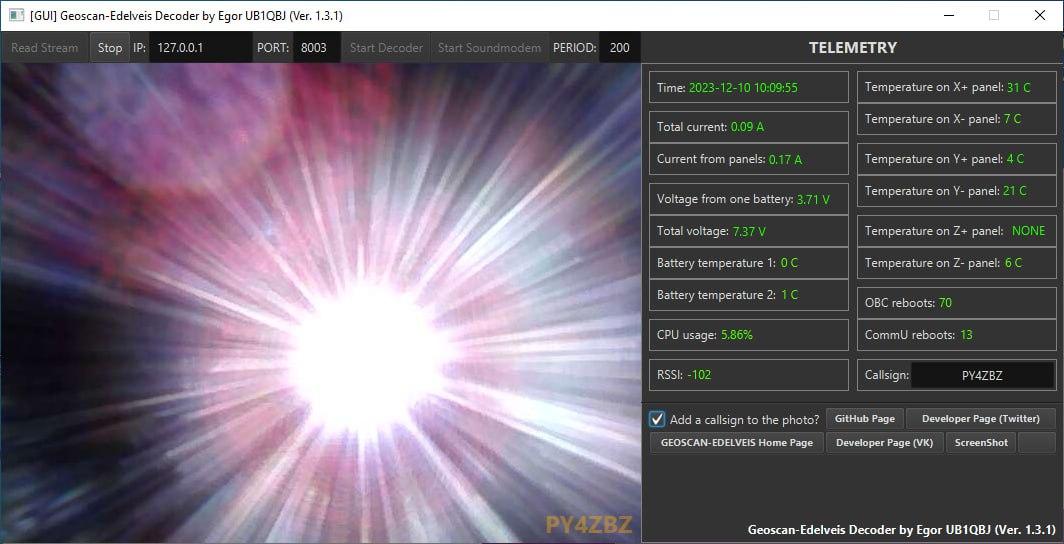Toggle Add a callsign to the photo checkbox
Screen dimensions: 1064x544
pyautogui.click(x=657, y=419)
